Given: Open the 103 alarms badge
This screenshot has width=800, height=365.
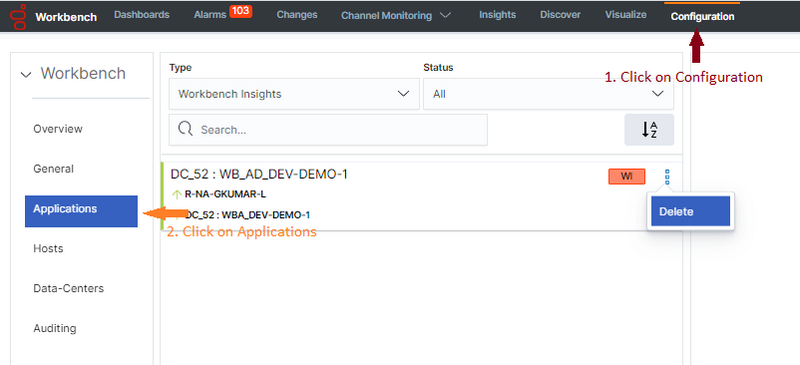Looking at the screenshot, I should [240, 11].
